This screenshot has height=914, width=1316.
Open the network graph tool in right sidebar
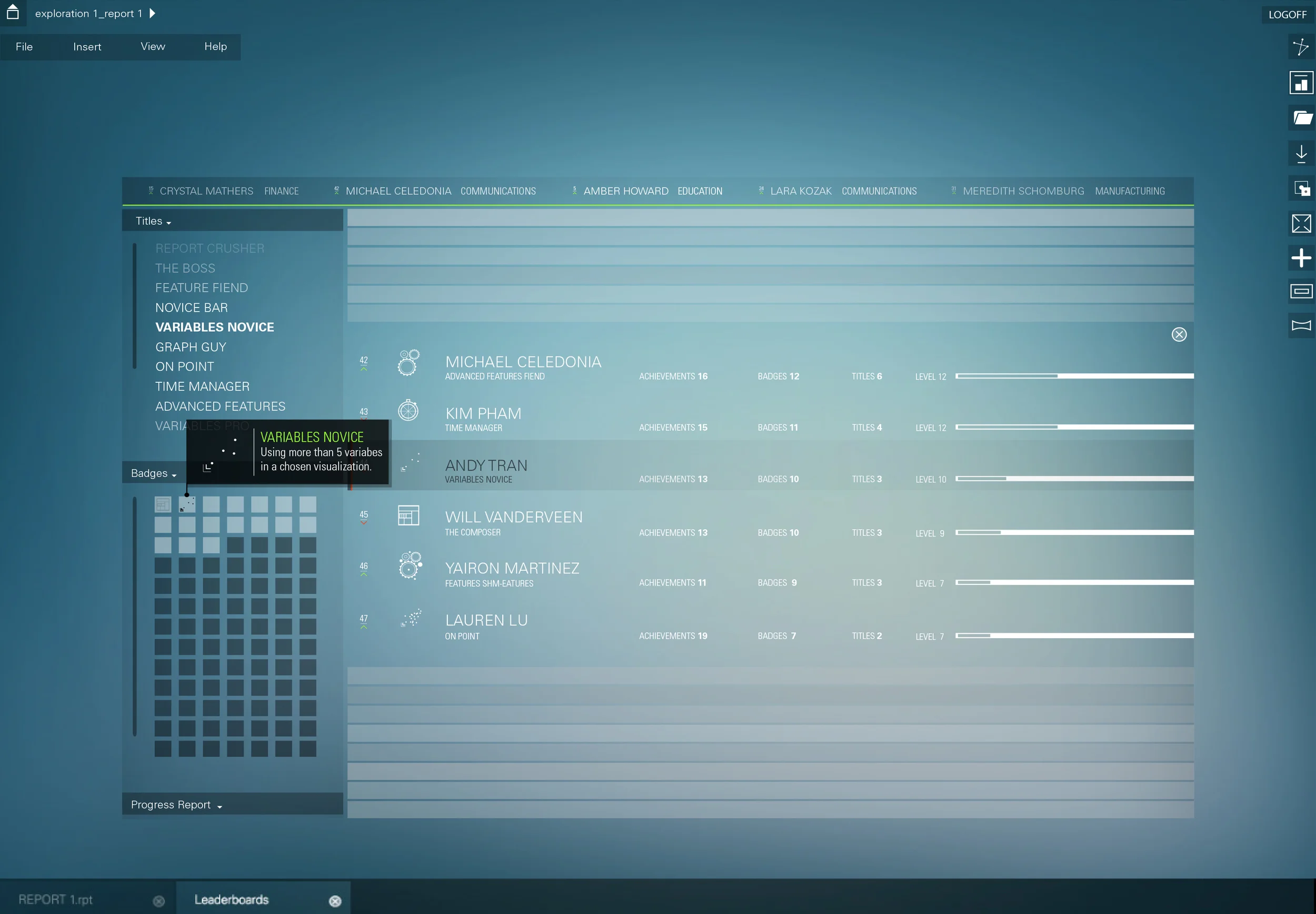click(x=1301, y=47)
